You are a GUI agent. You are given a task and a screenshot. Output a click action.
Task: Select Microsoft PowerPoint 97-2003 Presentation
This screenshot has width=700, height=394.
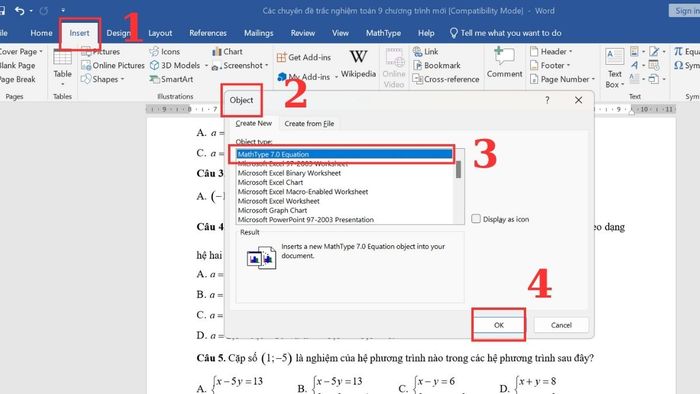point(306,220)
